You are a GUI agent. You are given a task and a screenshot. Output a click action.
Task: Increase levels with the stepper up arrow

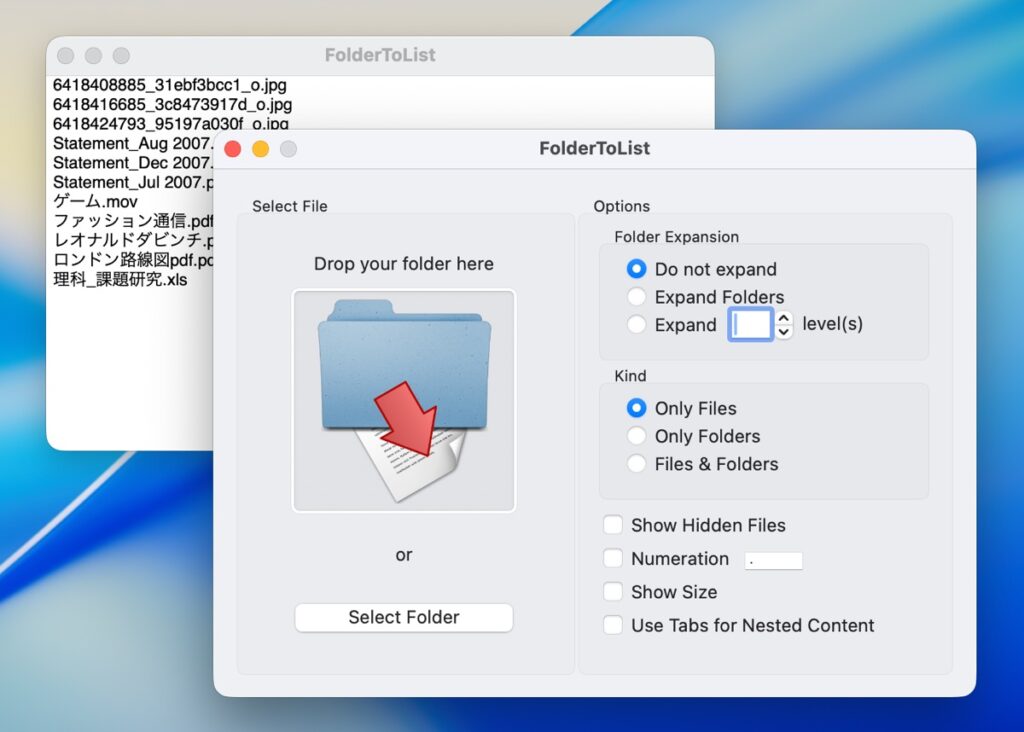pos(784,319)
